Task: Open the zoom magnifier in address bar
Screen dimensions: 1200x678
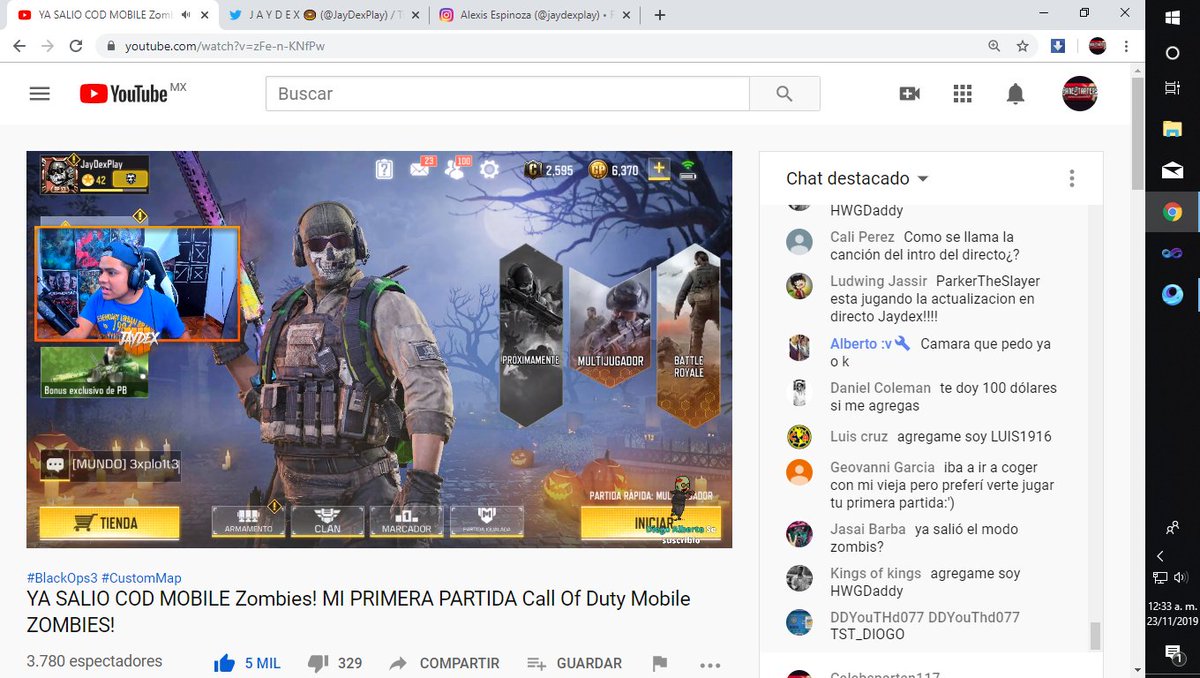Action: point(994,46)
